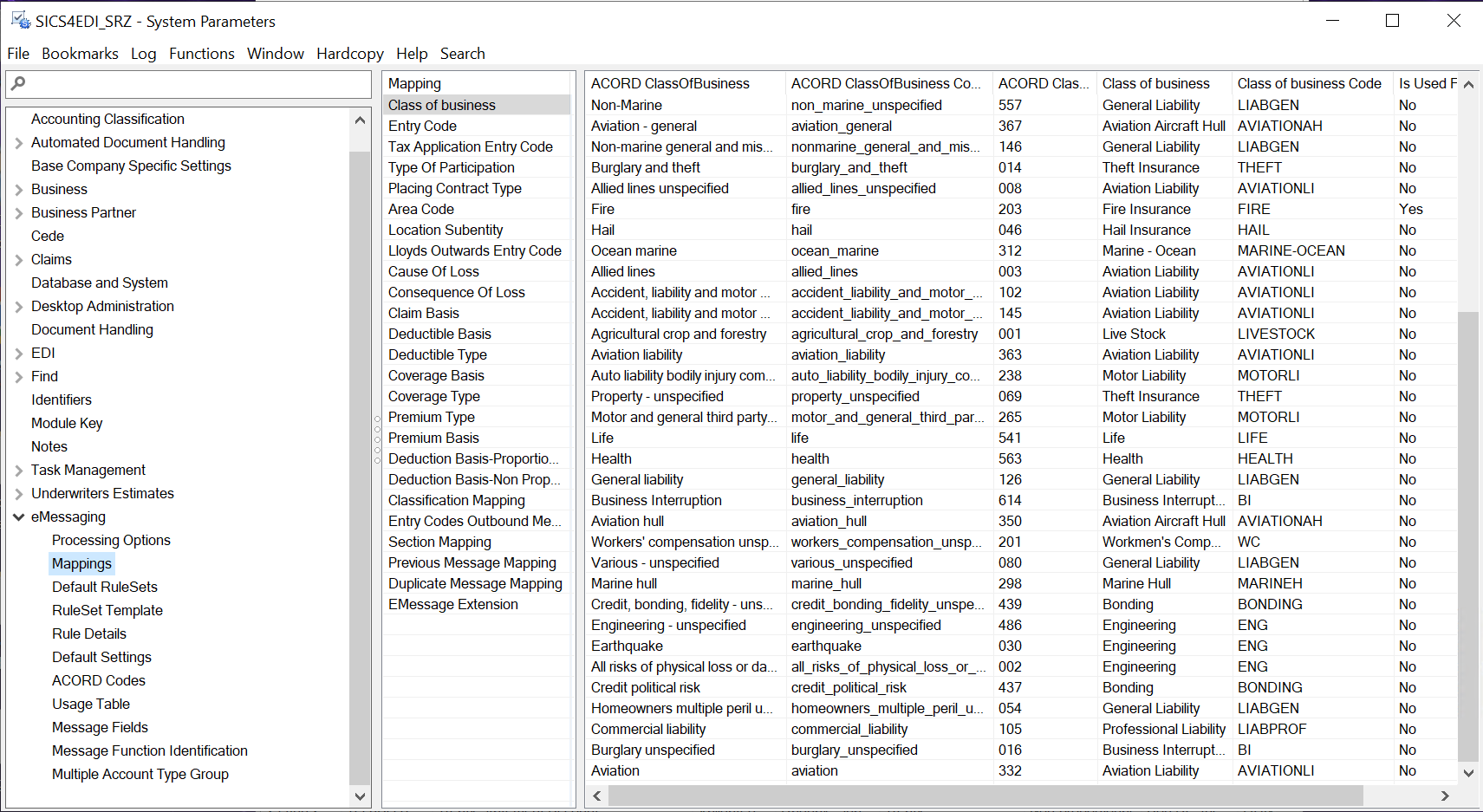Select Usage Table in the sidebar tree

click(90, 704)
